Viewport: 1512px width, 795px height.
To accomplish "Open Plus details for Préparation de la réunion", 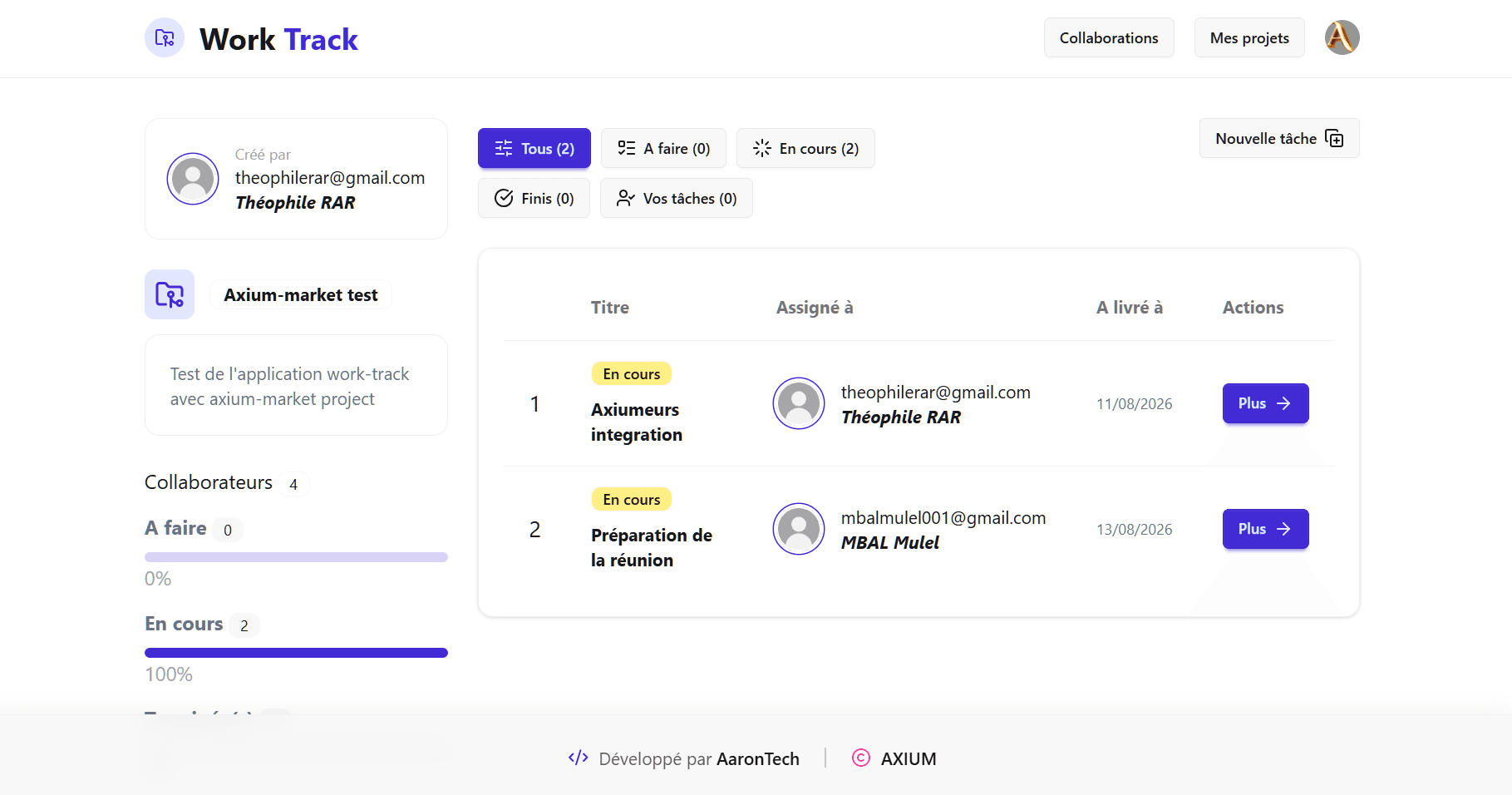I will tap(1265, 529).
